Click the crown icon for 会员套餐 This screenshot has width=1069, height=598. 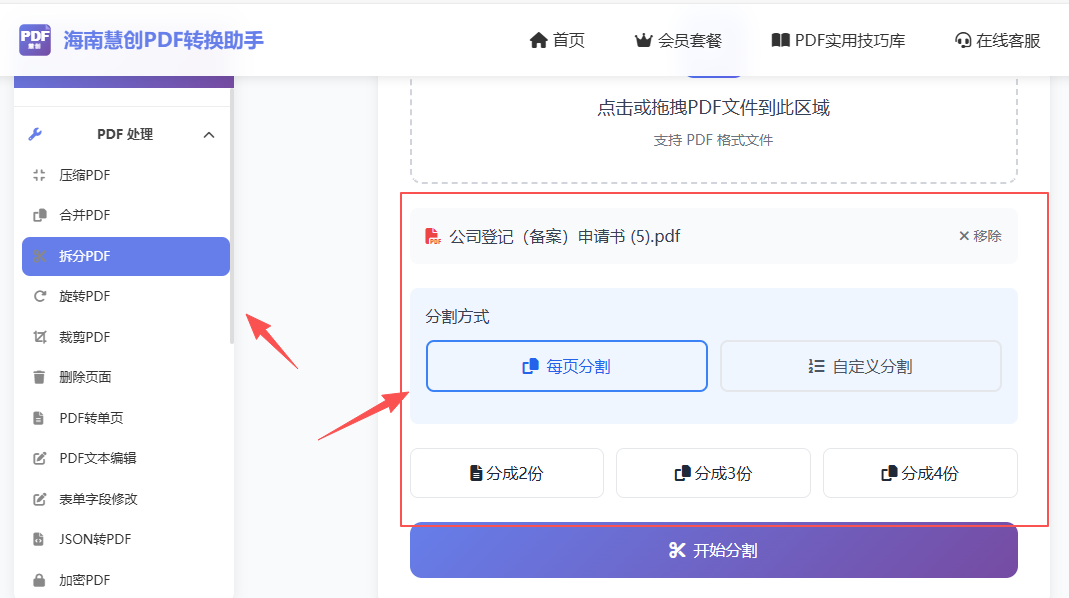click(643, 40)
